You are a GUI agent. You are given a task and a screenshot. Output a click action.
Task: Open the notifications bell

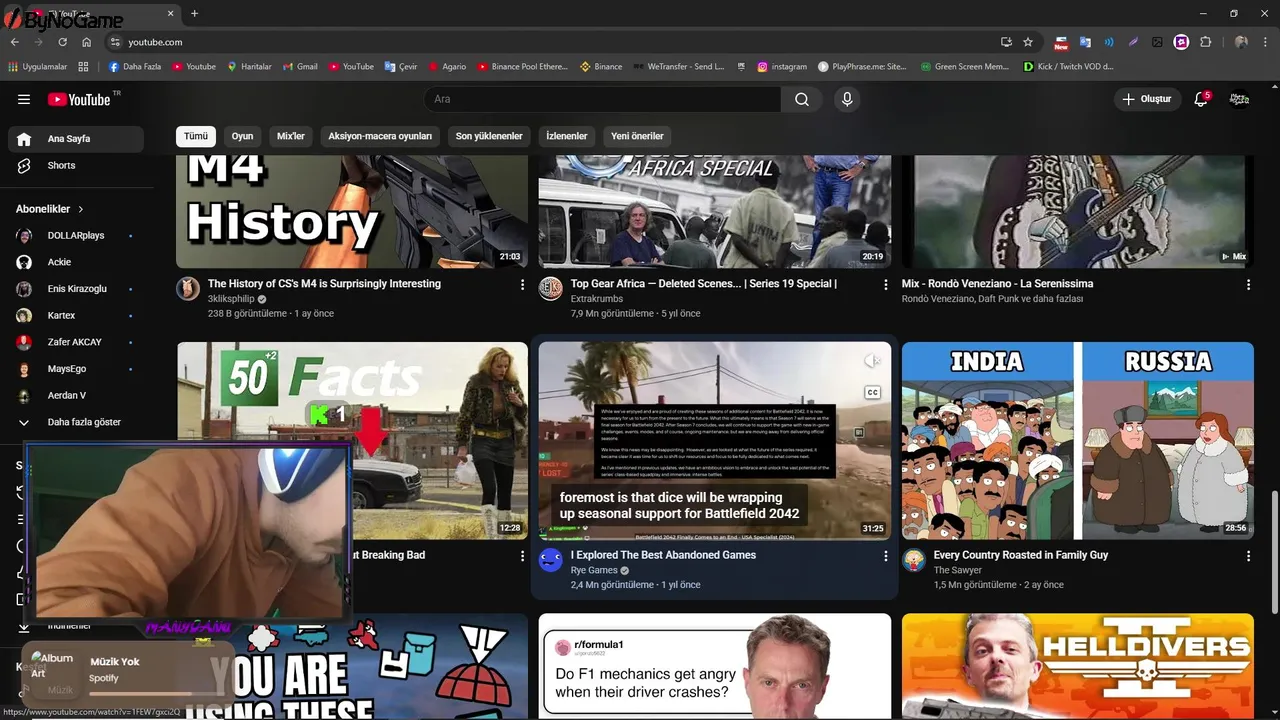(x=1201, y=99)
